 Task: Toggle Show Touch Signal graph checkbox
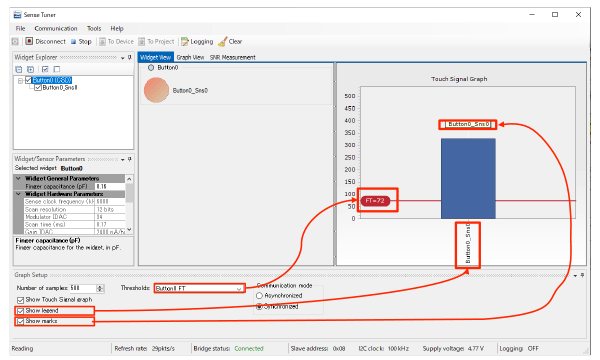[20, 300]
